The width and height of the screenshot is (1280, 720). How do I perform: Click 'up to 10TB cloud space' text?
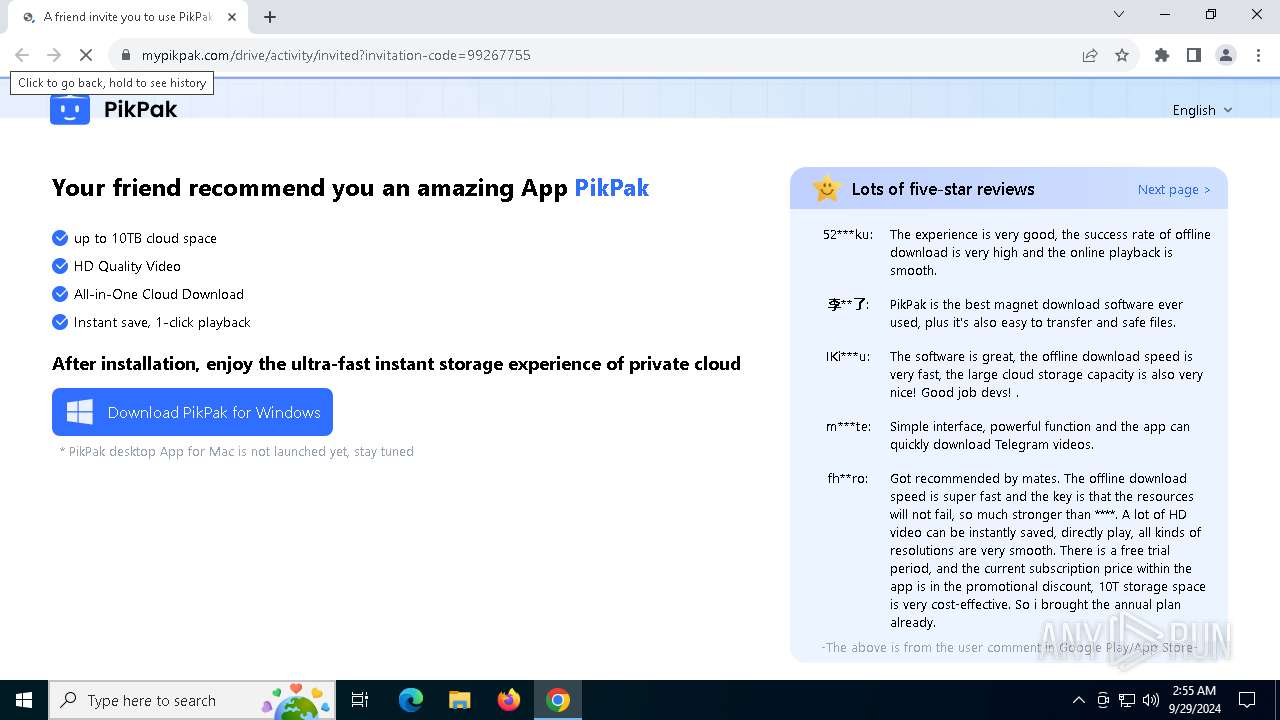point(145,238)
